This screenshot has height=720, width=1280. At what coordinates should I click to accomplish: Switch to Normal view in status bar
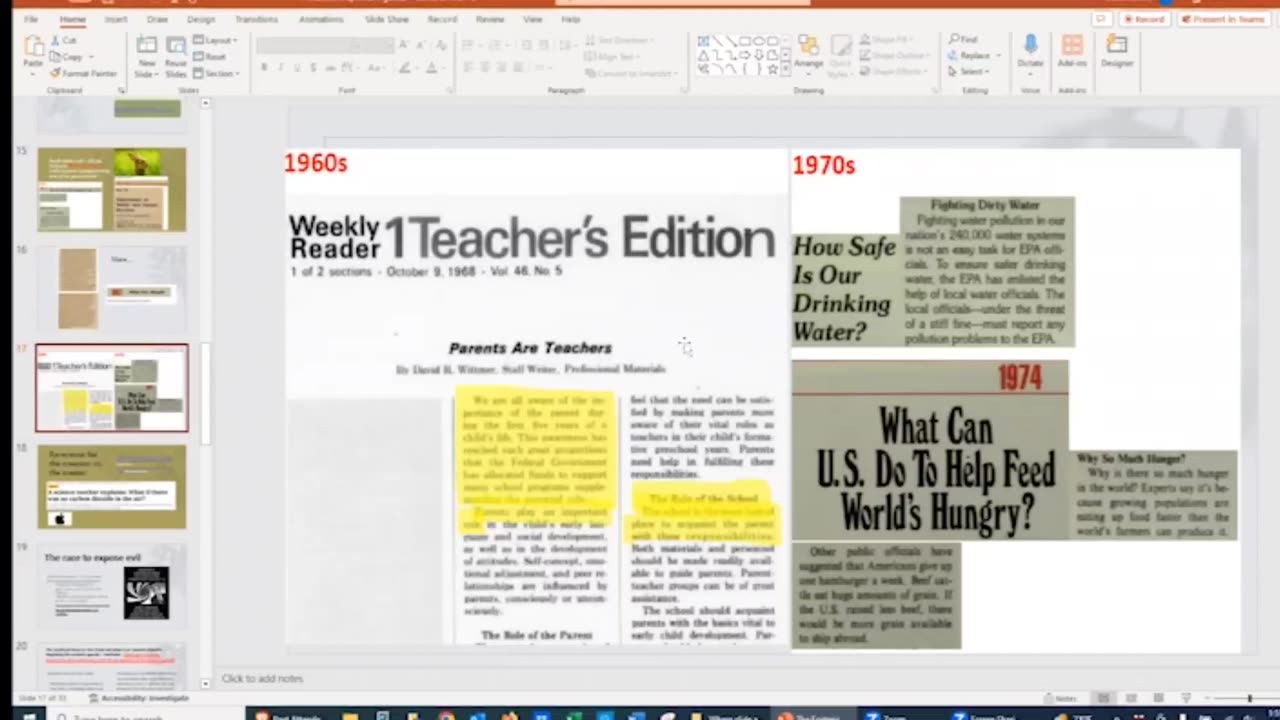[x=1104, y=698]
